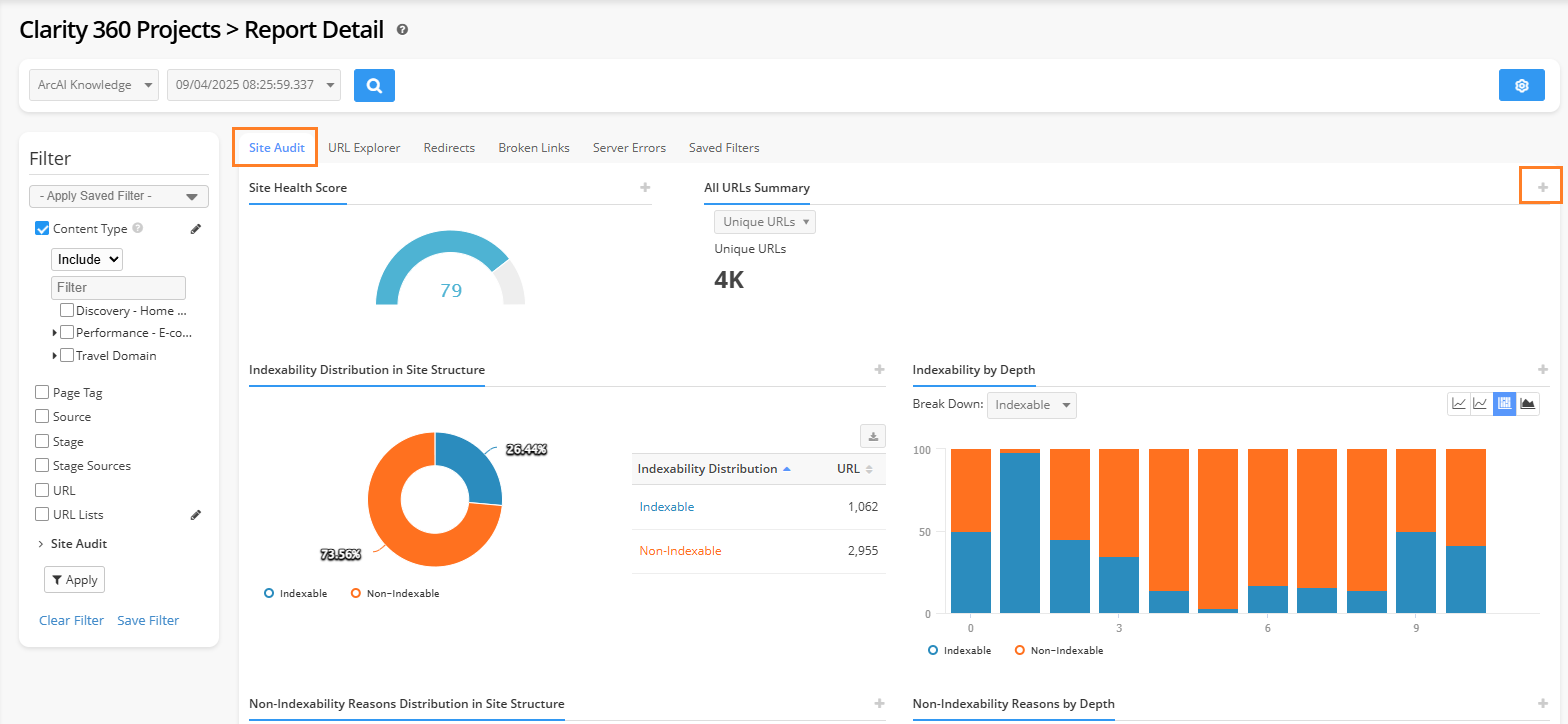
Task: Edit Content Type with the pencil icon
Action: pos(196,229)
